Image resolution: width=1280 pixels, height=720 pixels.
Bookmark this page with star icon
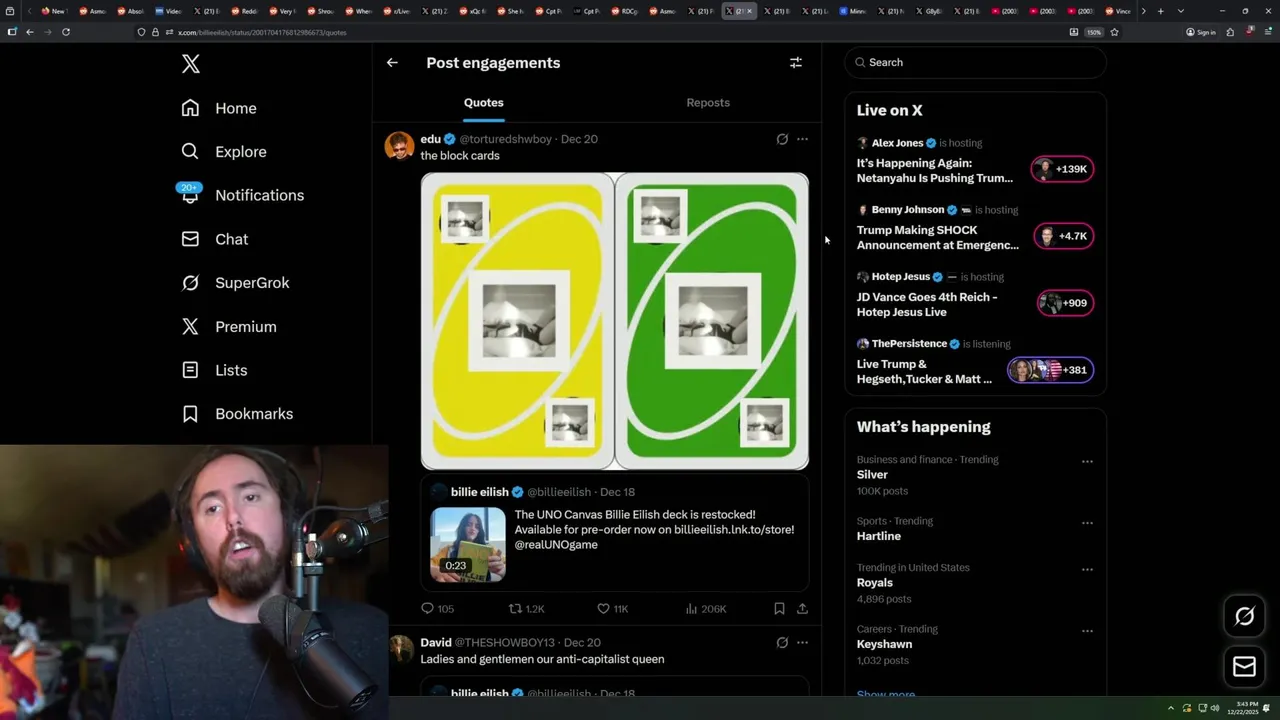[x=1114, y=32]
